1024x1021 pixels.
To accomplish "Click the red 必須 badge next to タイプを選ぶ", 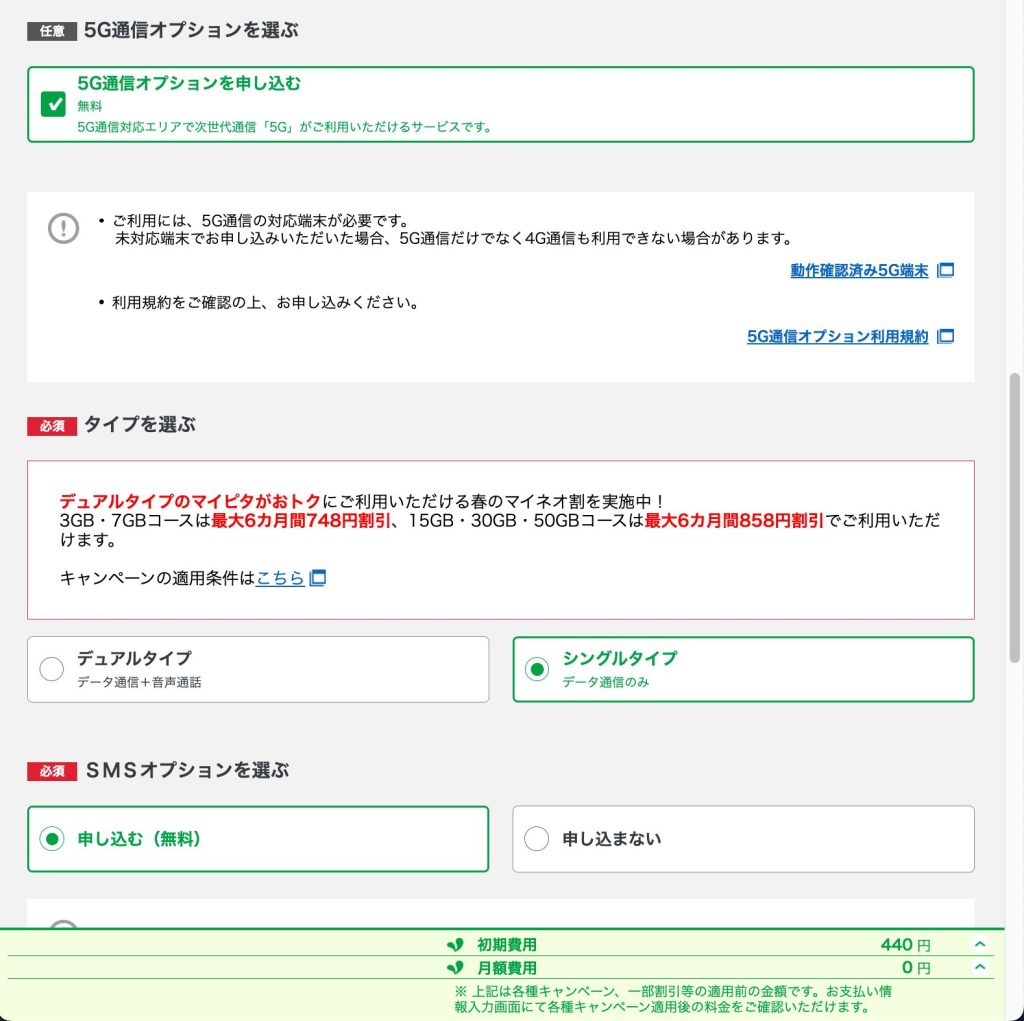I will (x=51, y=426).
